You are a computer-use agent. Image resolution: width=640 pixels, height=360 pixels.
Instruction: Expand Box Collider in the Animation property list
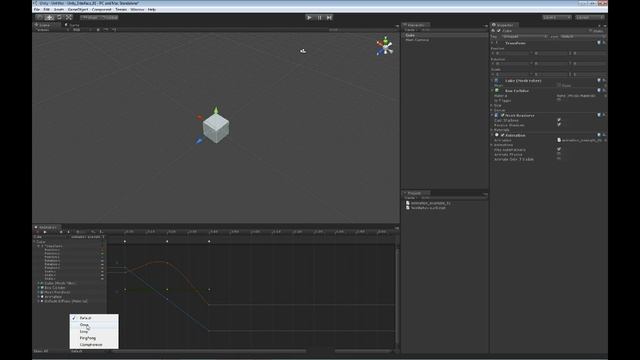coord(39,288)
